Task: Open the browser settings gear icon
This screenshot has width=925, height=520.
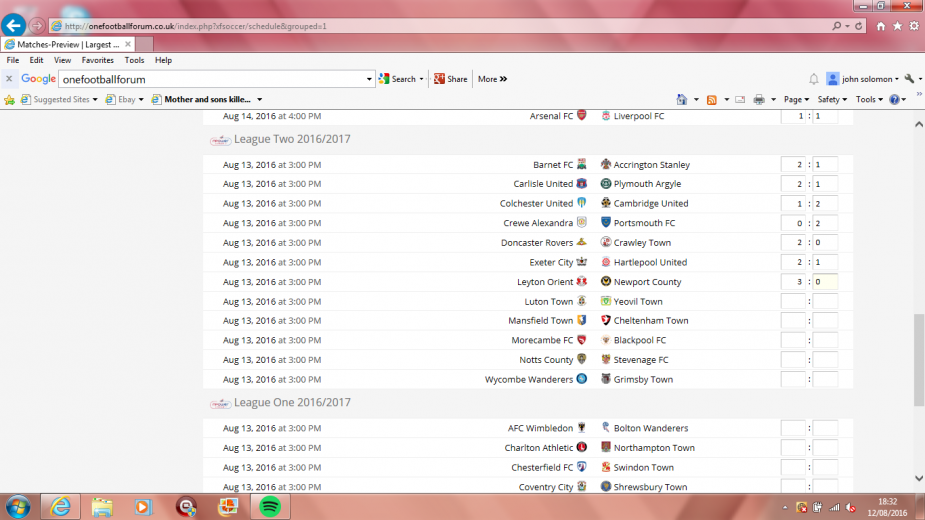Action: click(914, 26)
